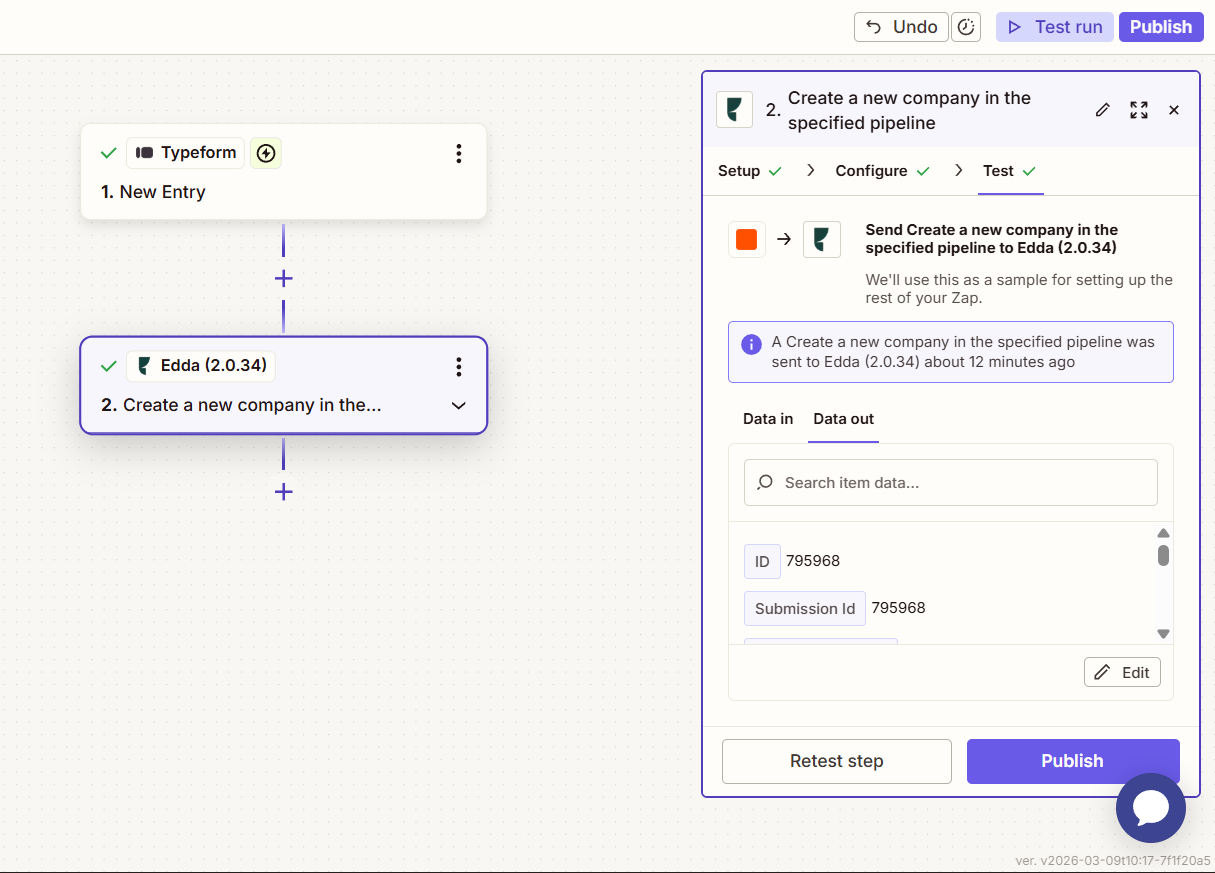Click the Edit button under data out
Image resolution: width=1215 pixels, height=873 pixels.
tap(1122, 672)
